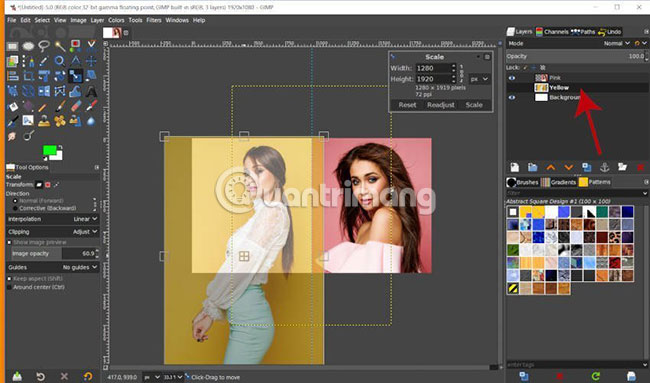Toggle the lock alpha channel icon

pos(542,68)
